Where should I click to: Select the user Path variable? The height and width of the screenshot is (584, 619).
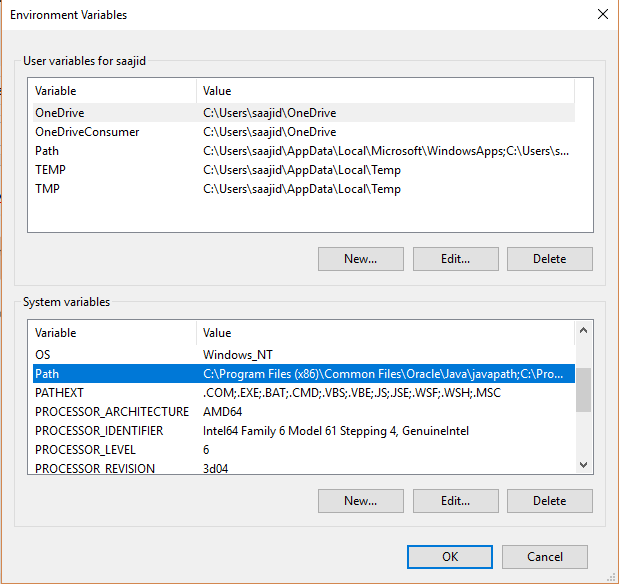coord(304,151)
